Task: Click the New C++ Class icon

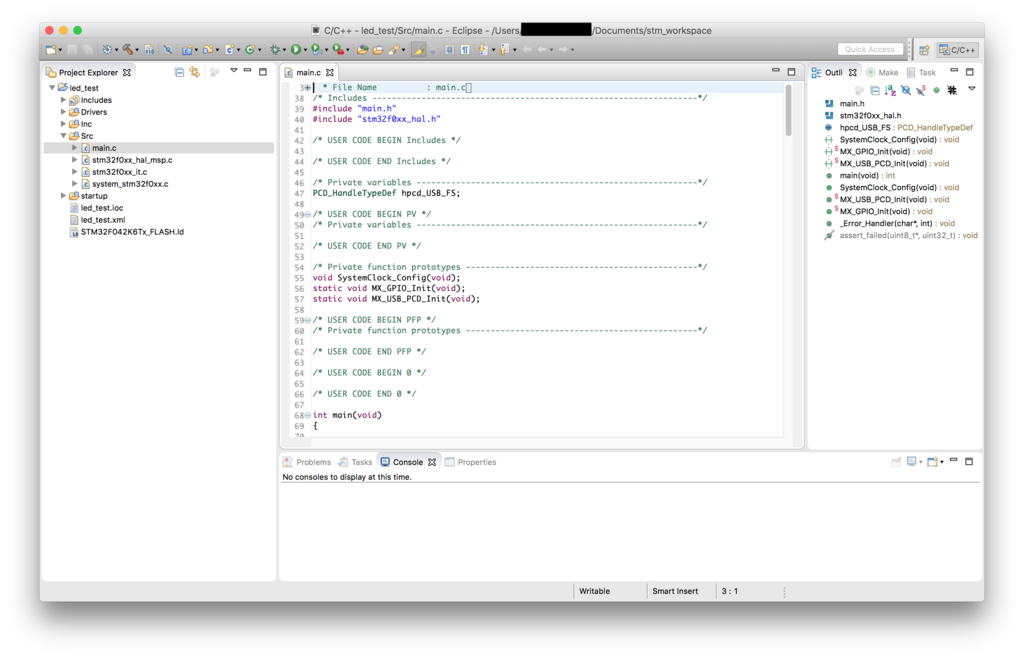Action: (249, 50)
